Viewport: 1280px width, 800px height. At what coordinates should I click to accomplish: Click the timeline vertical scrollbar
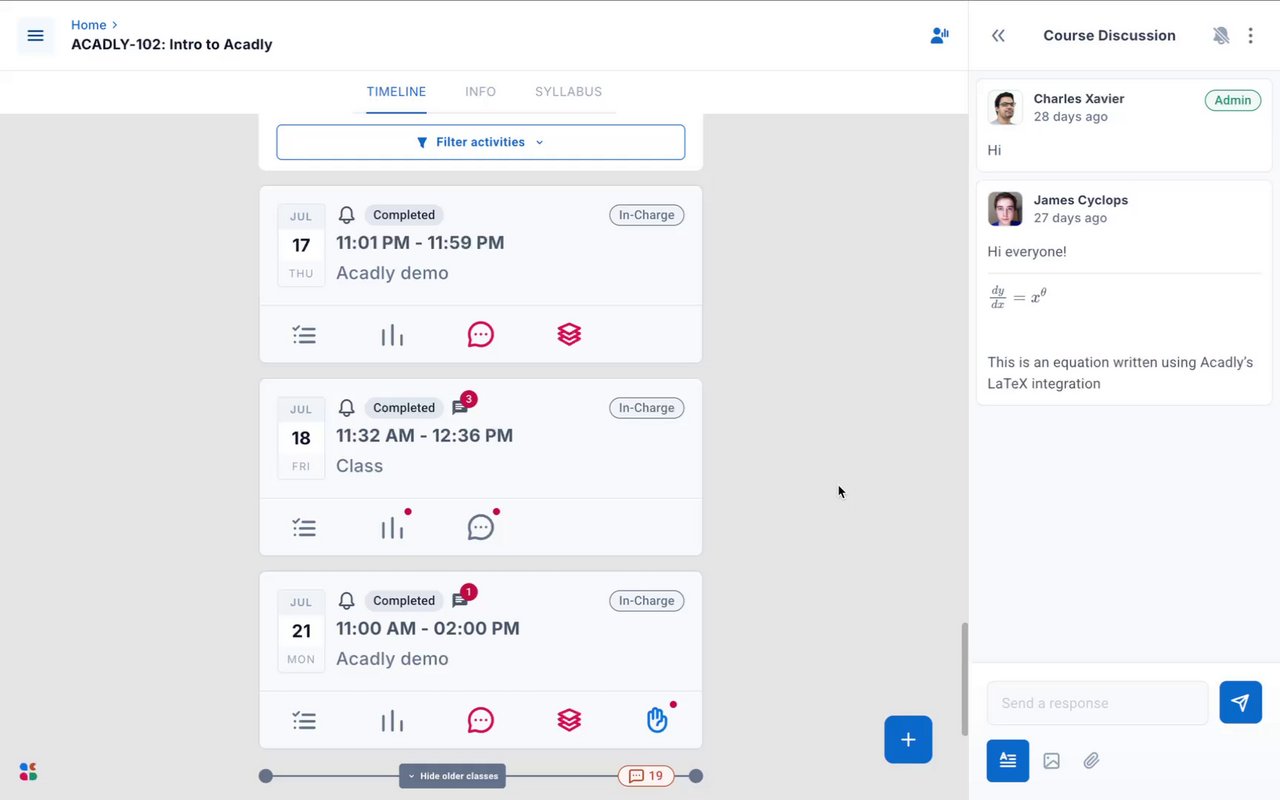[964, 678]
